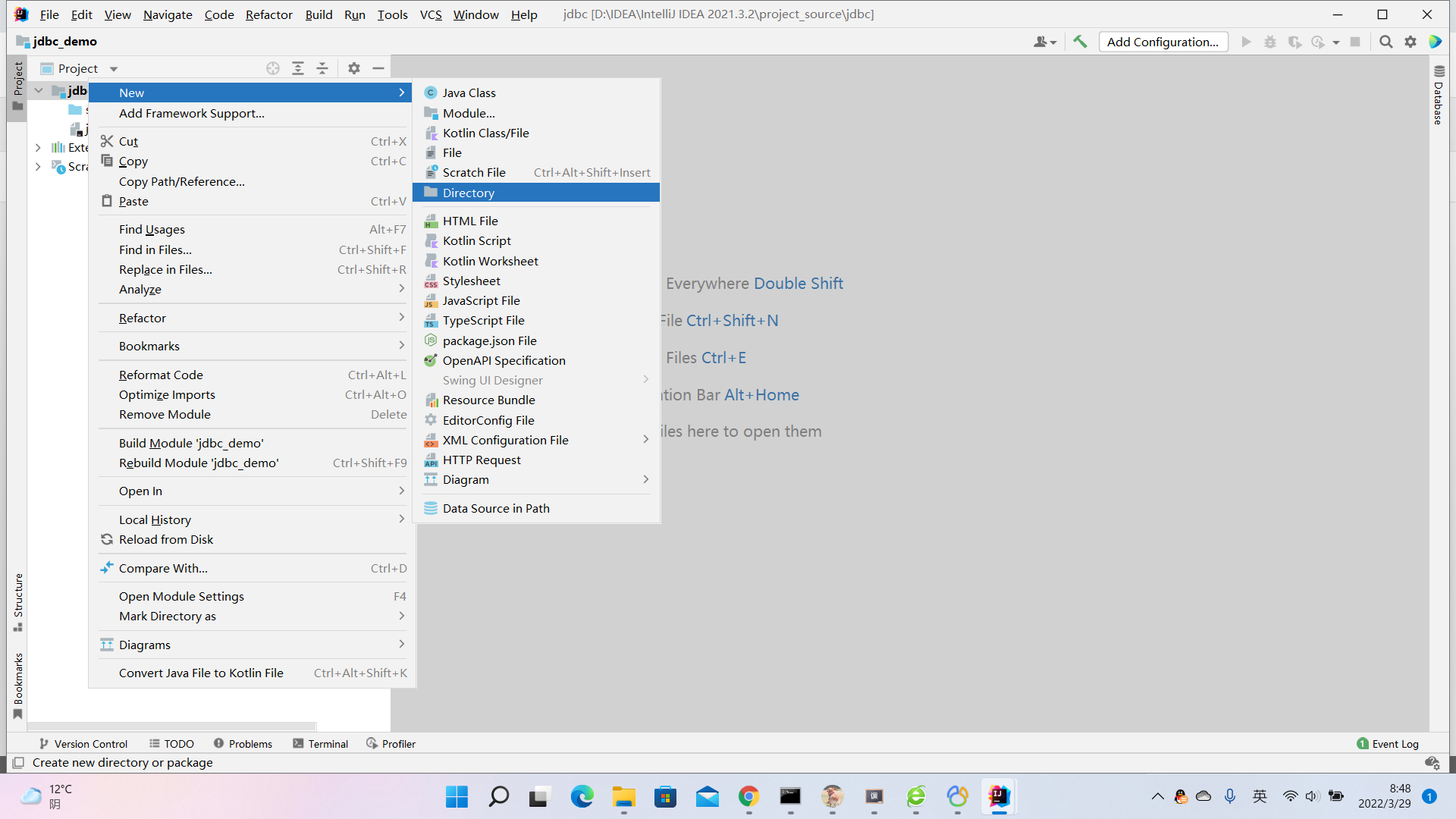Open Google Chrome from the taskbar
This screenshot has height=819, width=1456.
coord(748,796)
